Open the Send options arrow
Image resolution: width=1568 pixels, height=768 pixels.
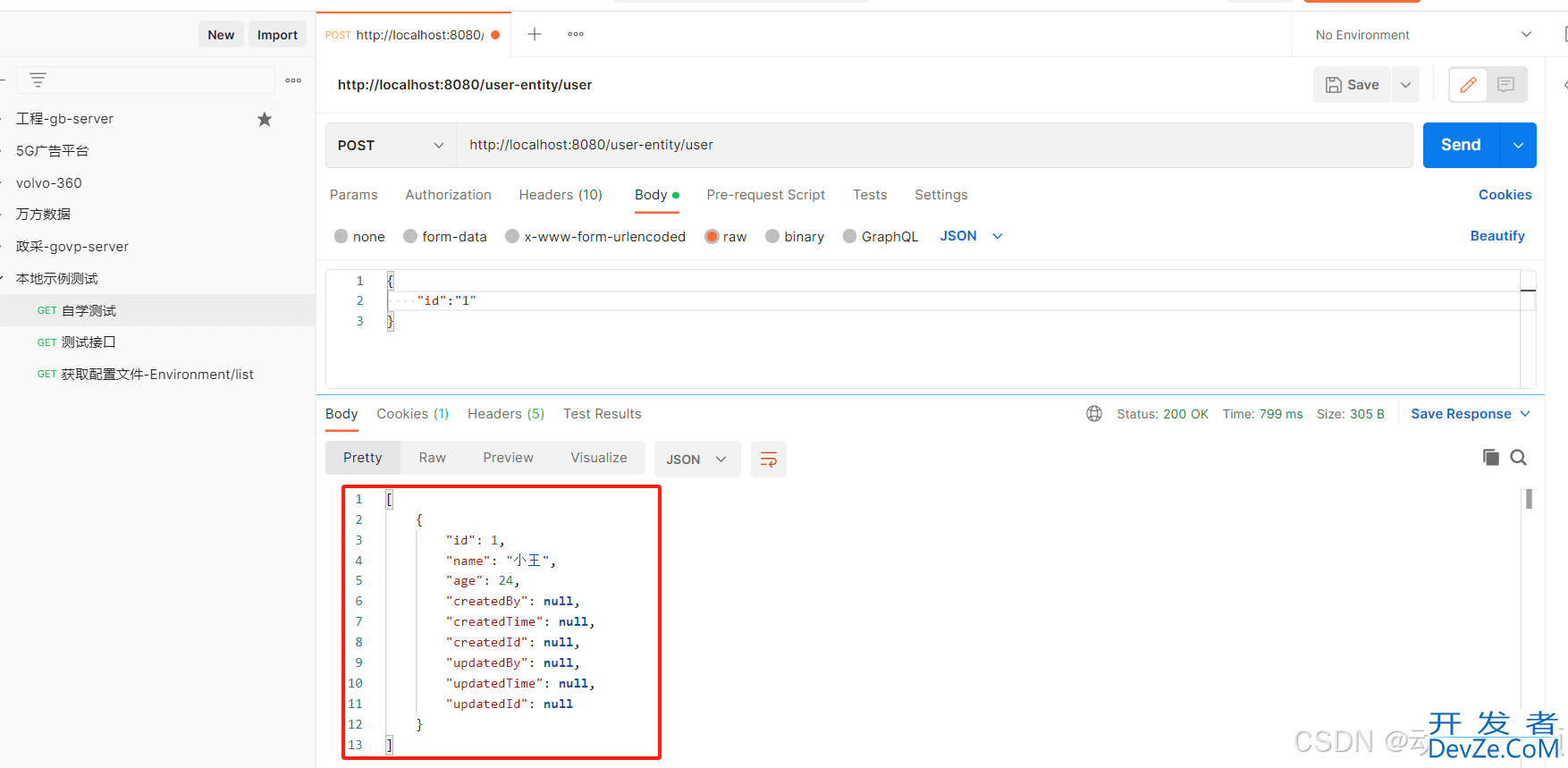click(1518, 145)
